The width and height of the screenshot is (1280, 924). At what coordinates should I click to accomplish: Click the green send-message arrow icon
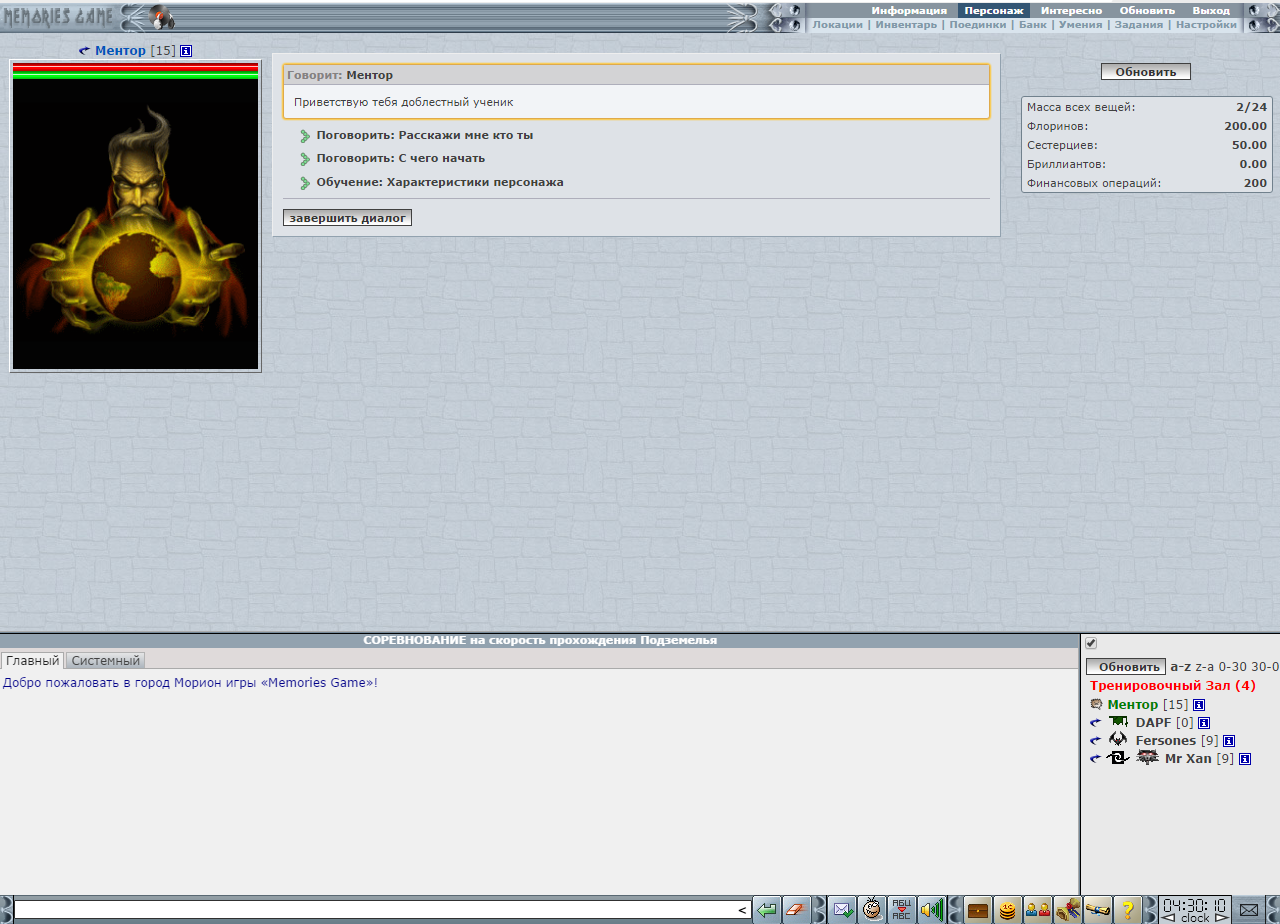[x=767, y=910]
